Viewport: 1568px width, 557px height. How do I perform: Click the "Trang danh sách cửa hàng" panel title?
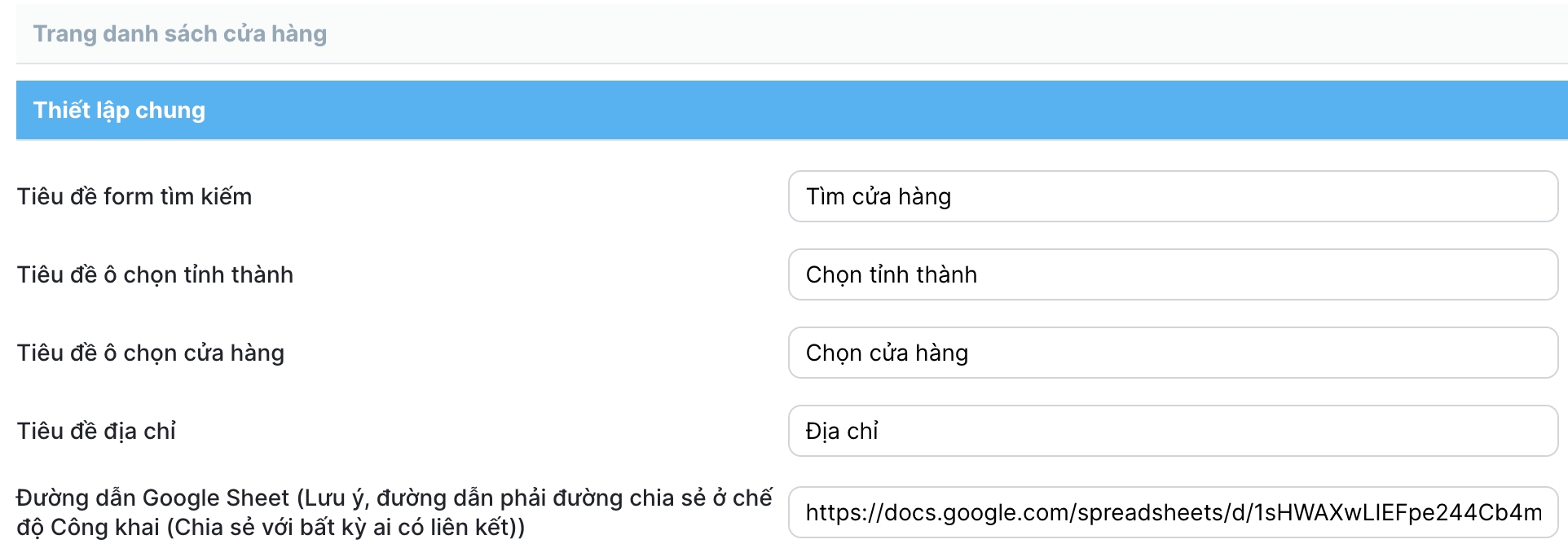click(x=179, y=33)
